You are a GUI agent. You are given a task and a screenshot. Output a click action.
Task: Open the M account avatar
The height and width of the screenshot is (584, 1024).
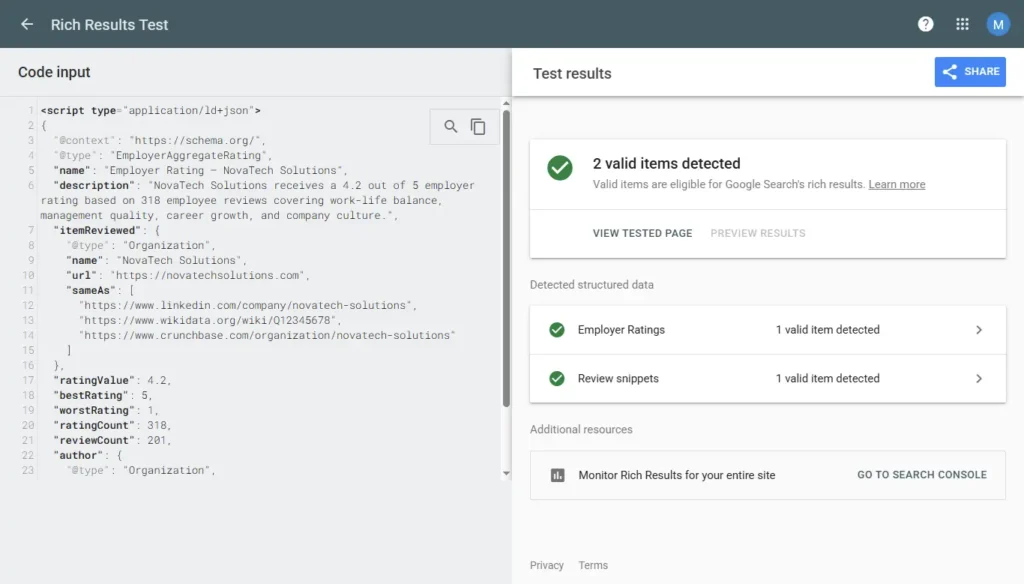coord(997,24)
